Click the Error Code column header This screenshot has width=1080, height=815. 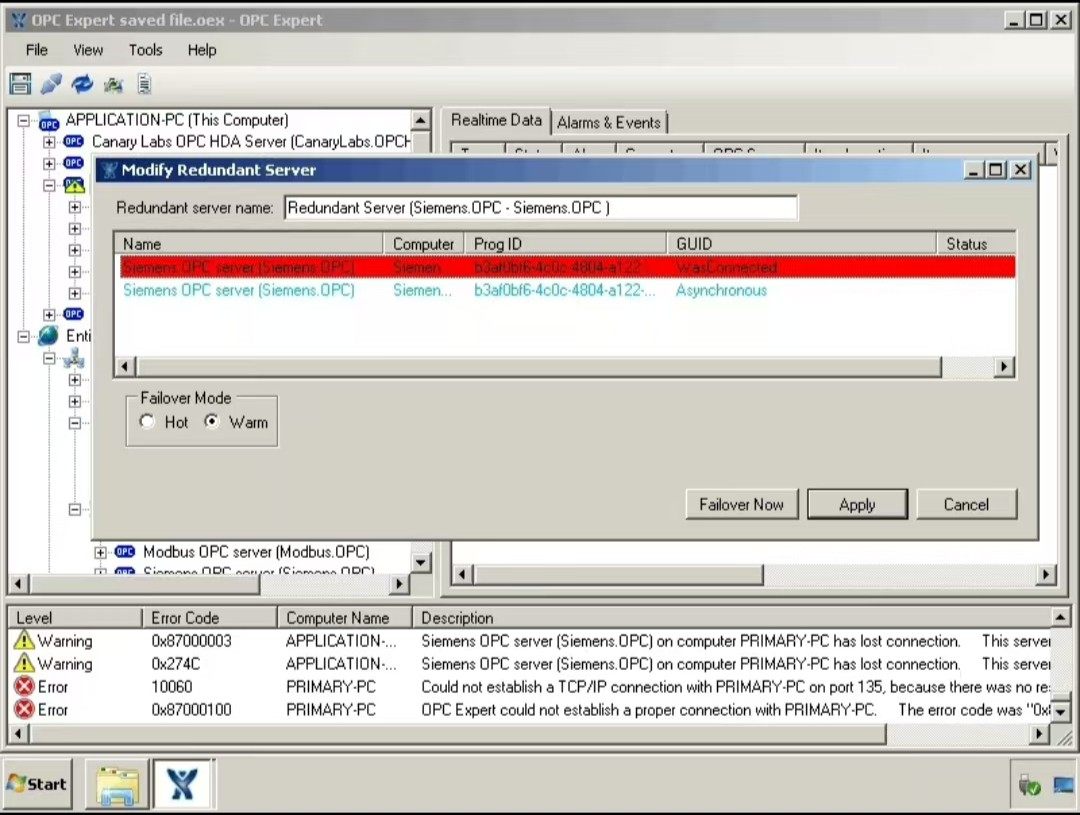[209, 618]
